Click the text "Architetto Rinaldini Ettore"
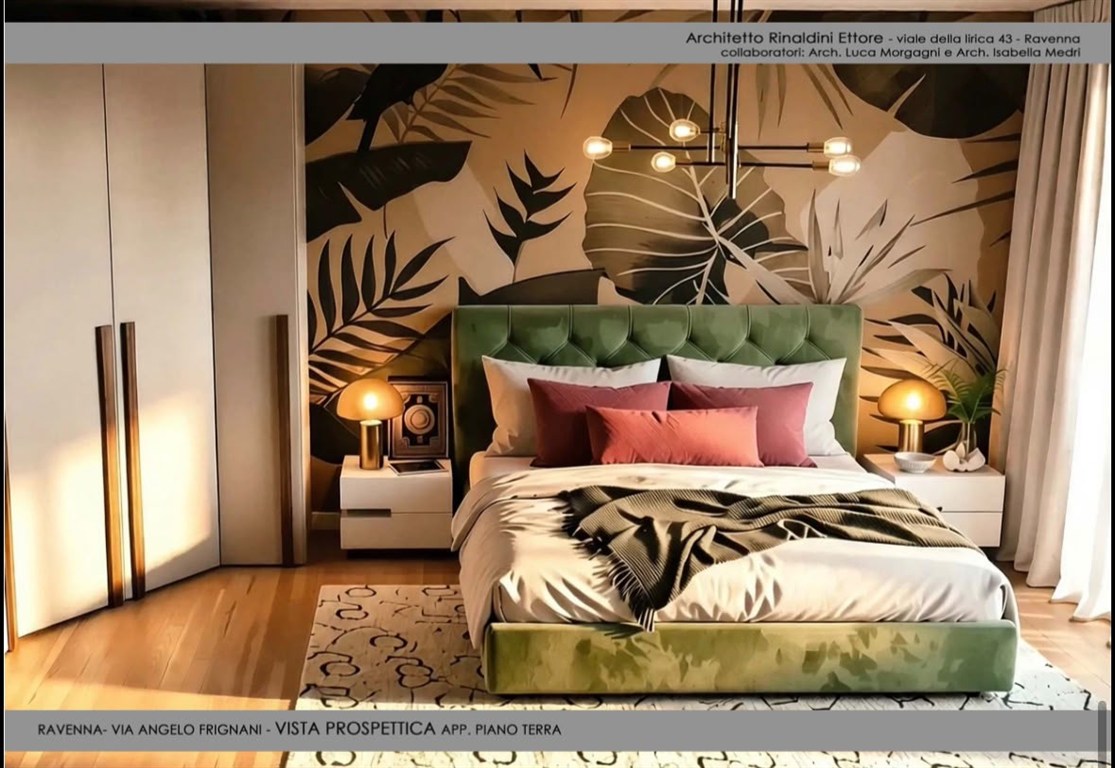1115x768 pixels. (x=784, y=38)
